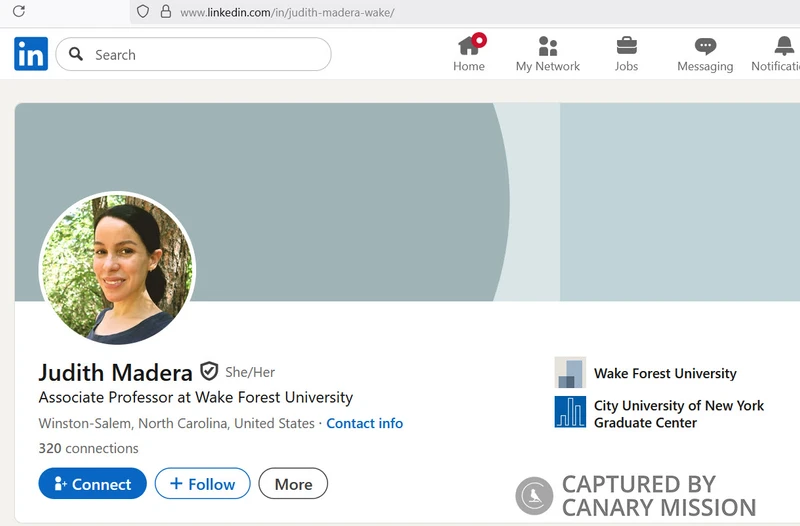Click the search magnifier icon
This screenshot has width=800, height=526.
[x=76, y=54]
